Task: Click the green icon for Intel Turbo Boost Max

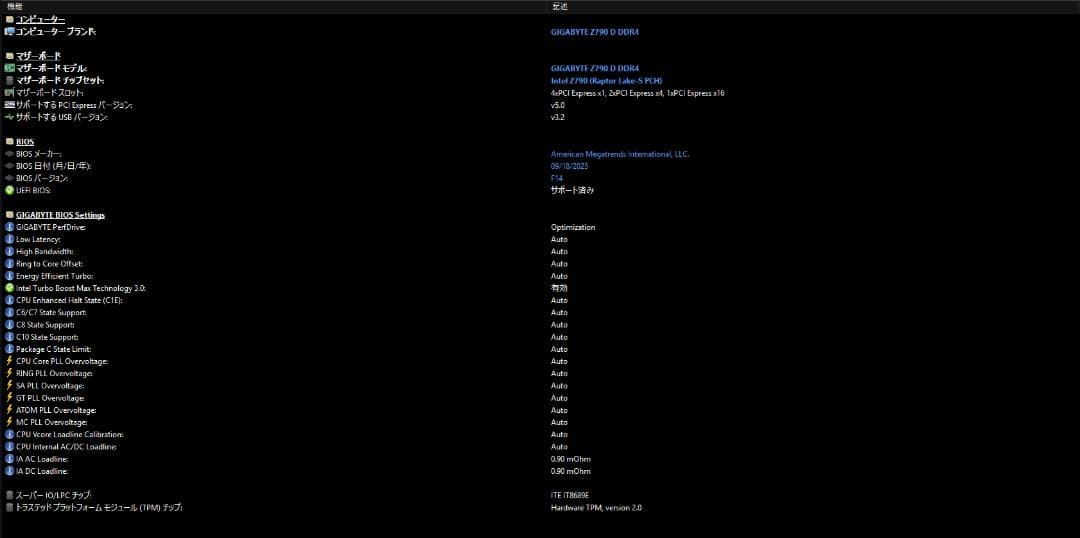Action: tap(9, 288)
